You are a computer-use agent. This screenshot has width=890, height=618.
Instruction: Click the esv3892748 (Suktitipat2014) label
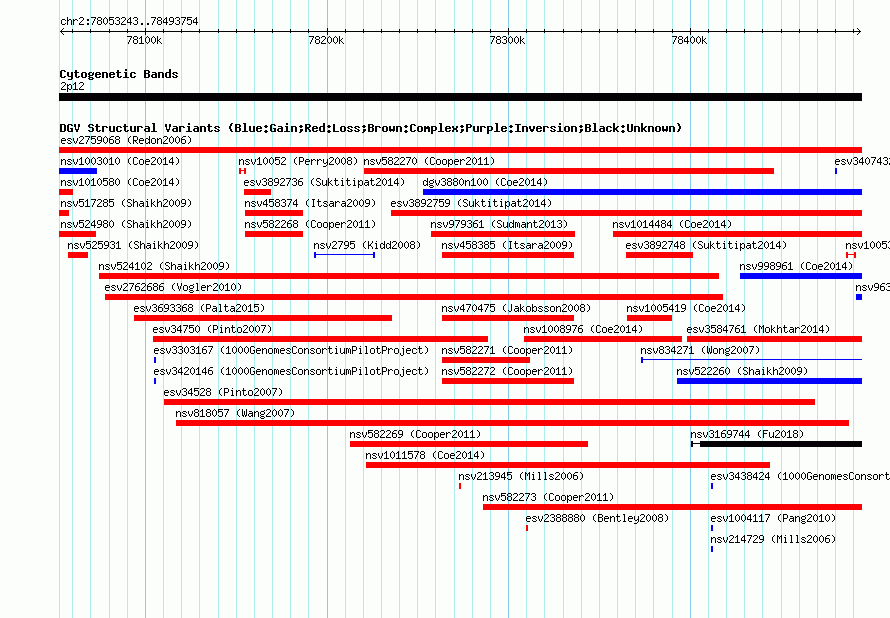(x=706, y=245)
